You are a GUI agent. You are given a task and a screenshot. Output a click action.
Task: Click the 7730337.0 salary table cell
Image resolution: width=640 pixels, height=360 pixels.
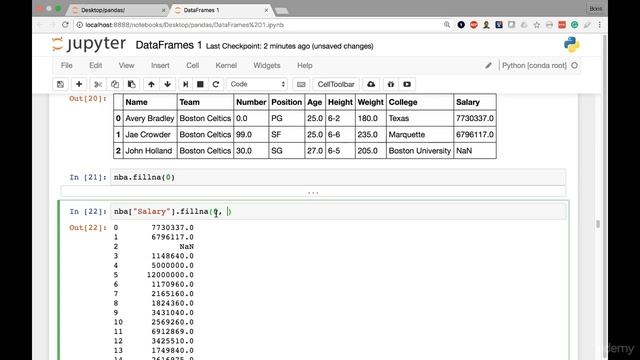[x=475, y=118]
